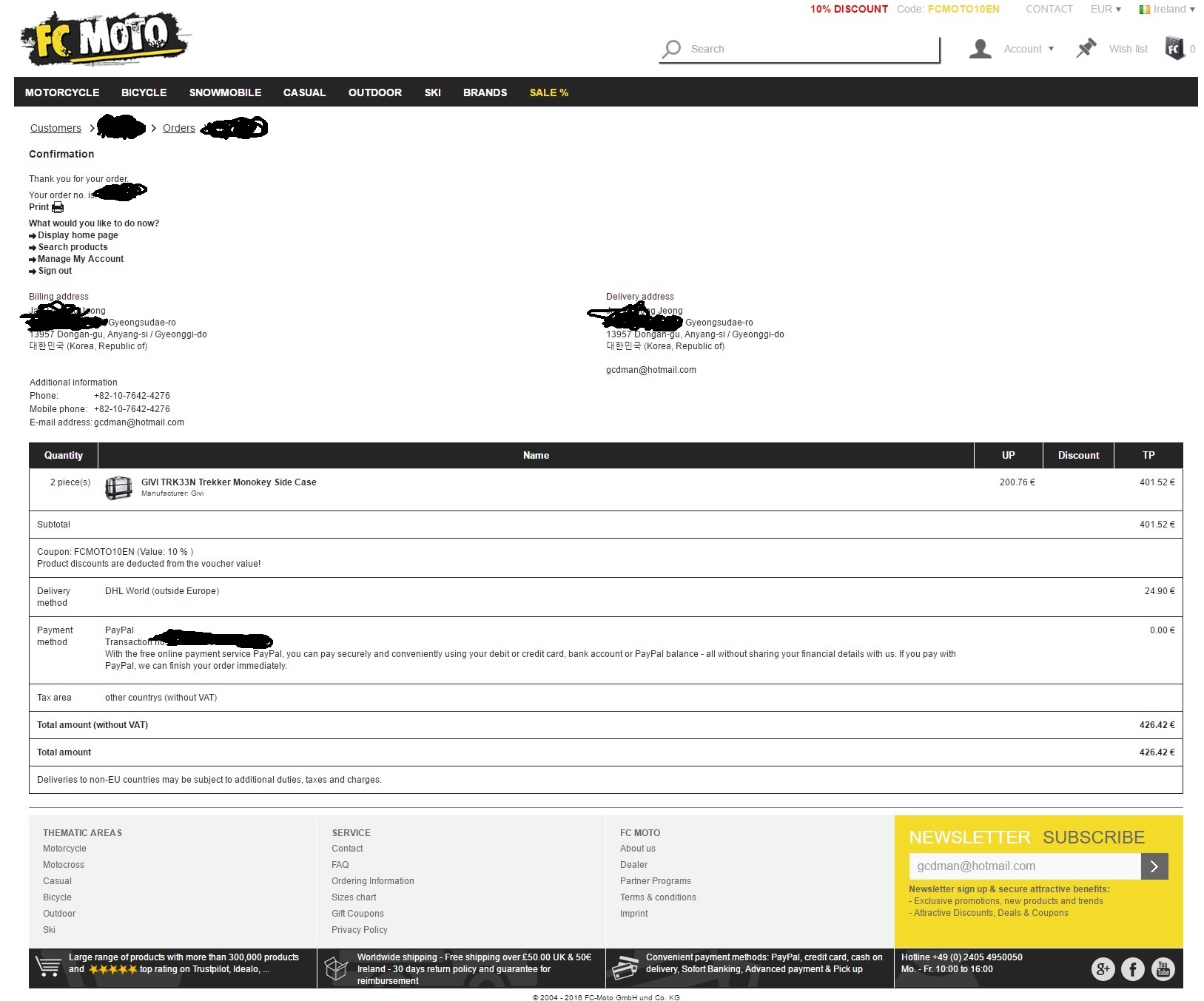
Task: Open the Facebook page icon
Action: [x=1132, y=968]
